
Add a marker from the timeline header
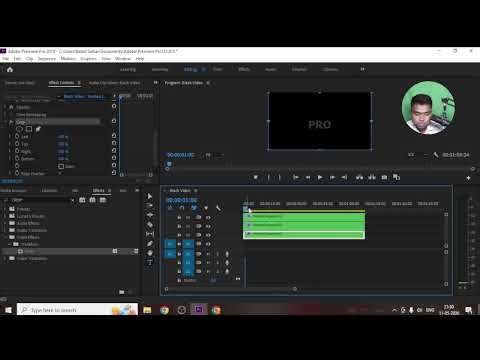(206, 208)
